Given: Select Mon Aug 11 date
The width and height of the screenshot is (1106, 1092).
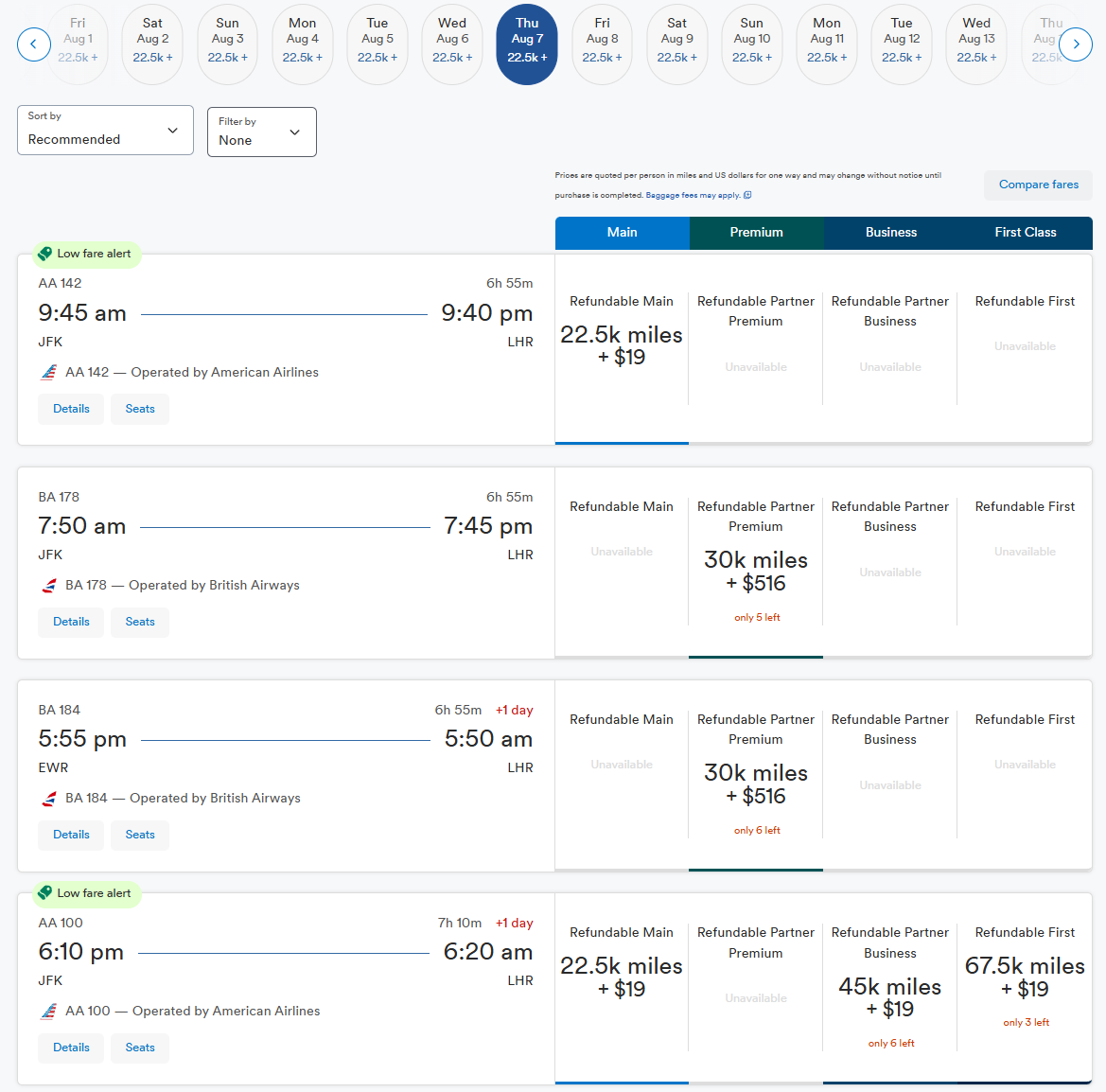Looking at the screenshot, I should (x=827, y=44).
